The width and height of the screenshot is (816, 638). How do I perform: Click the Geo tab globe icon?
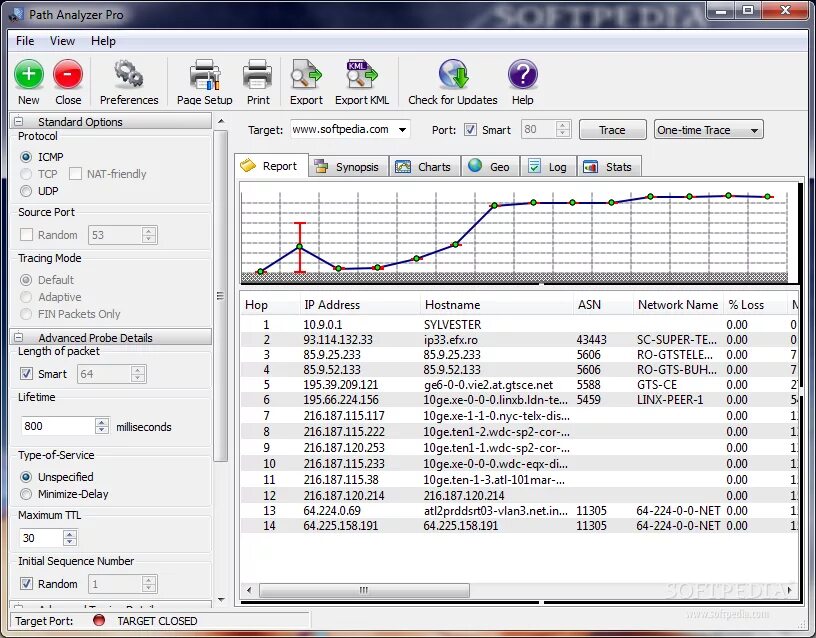coord(475,165)
